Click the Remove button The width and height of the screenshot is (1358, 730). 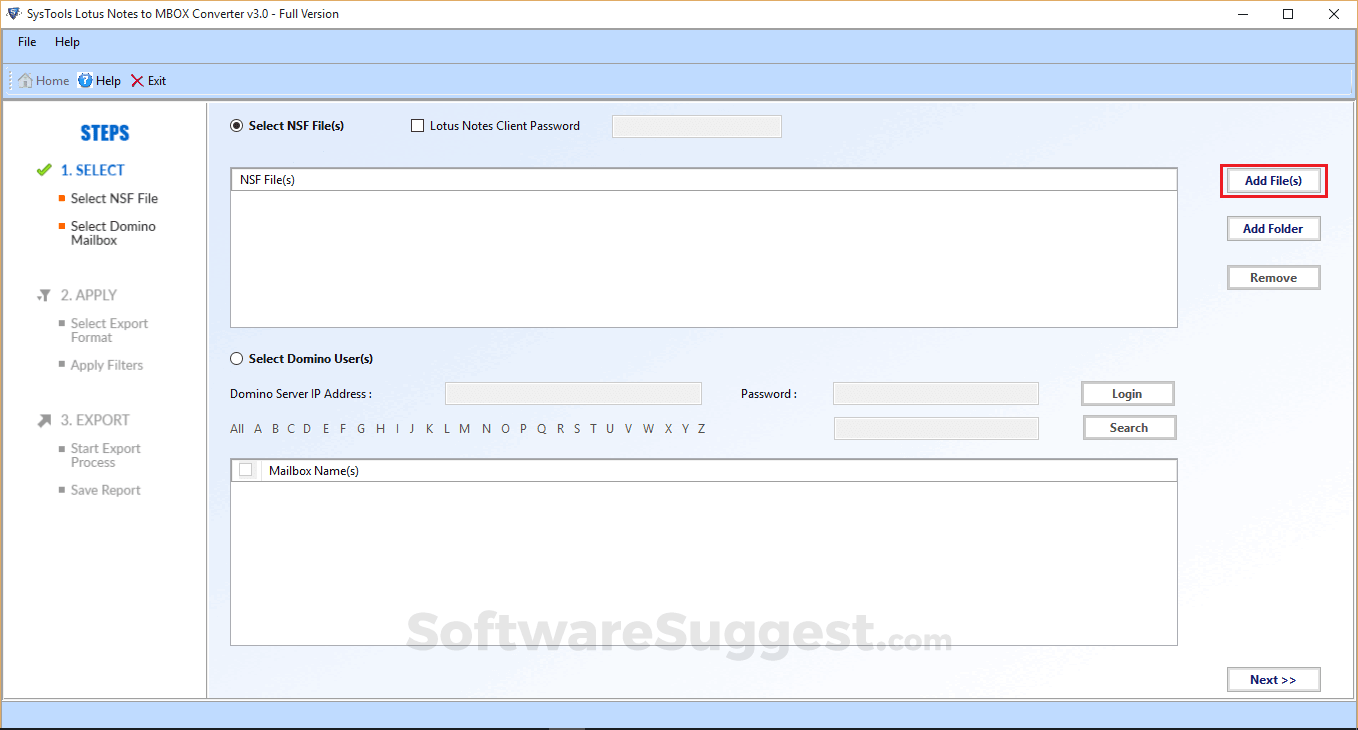point(1273,277)
